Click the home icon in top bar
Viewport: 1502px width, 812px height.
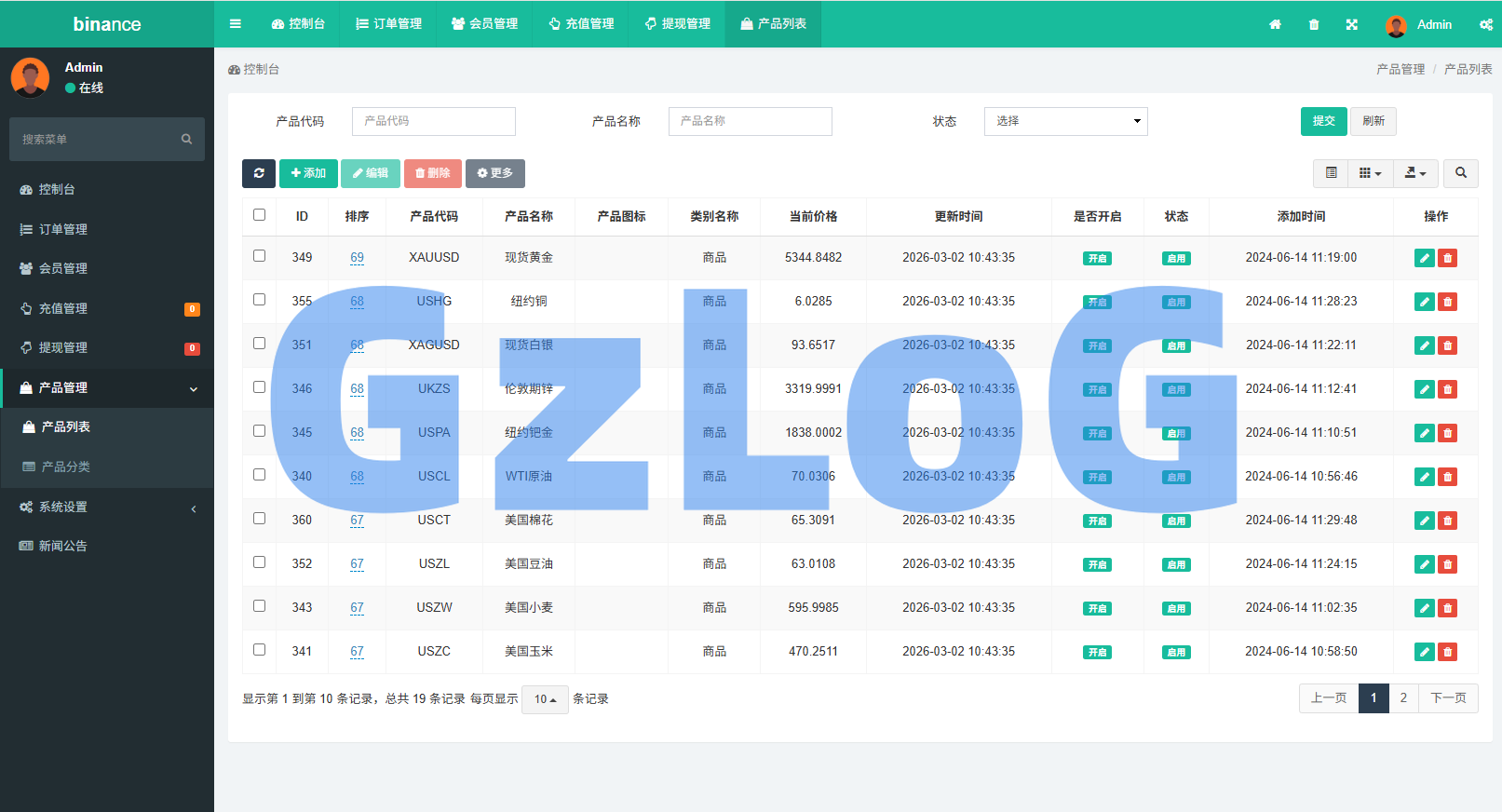[1275, 24]
